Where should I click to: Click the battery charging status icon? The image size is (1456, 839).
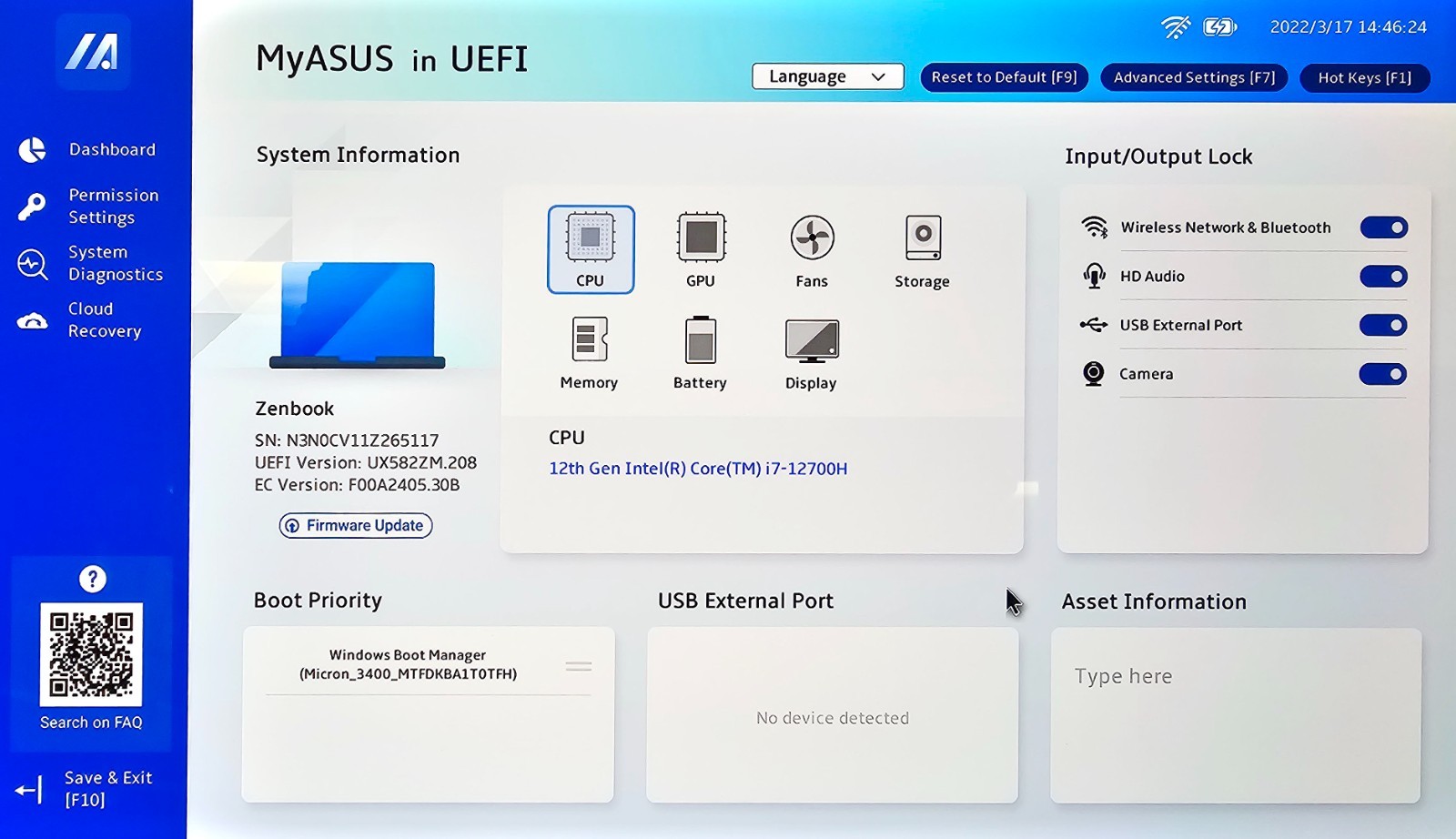coord(1219,27)
